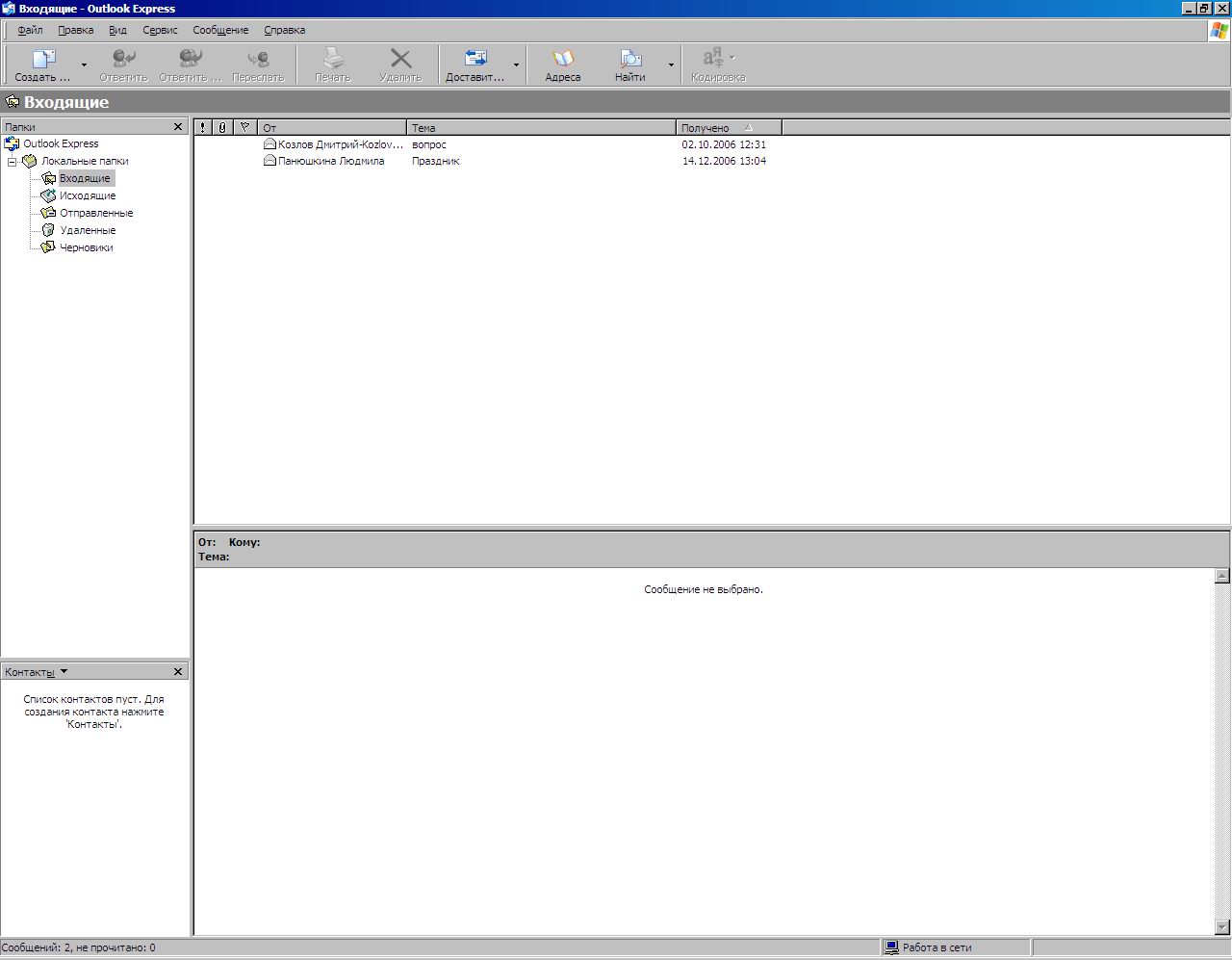Screen dimensions: 1232x960
Task: Click date 14.12.2006 13:04
Action: coord(724,161)
